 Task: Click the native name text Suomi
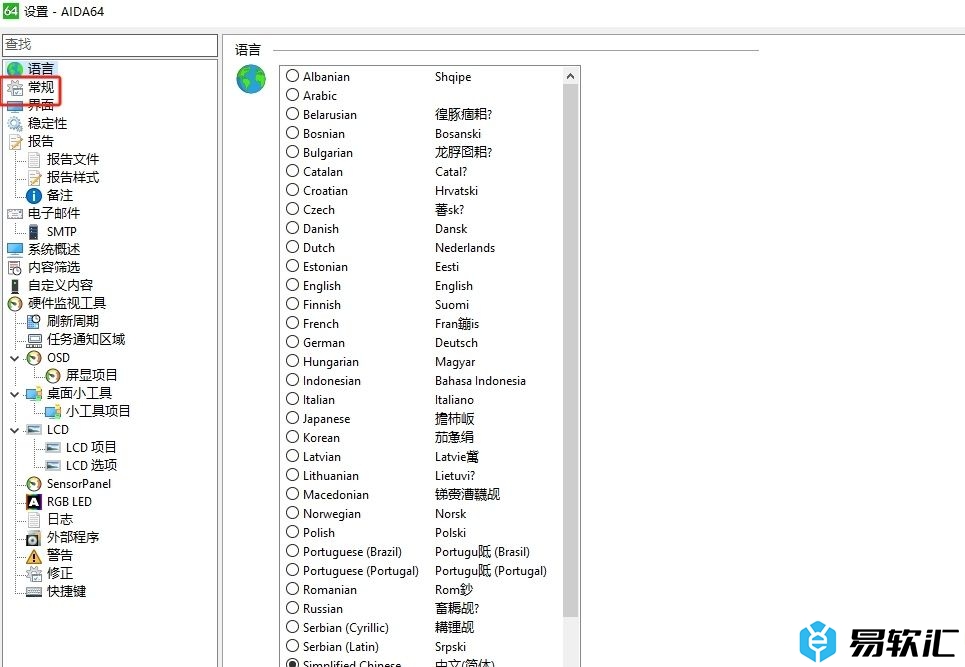click(x=452, y=305)
